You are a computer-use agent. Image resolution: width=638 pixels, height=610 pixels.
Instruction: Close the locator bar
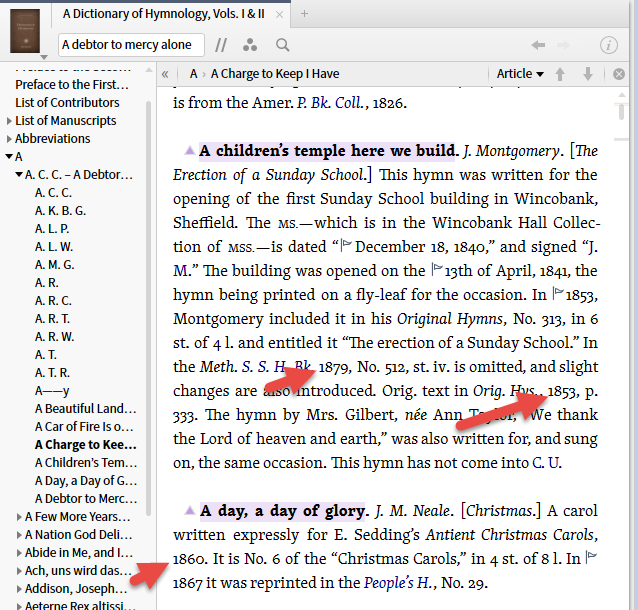(x=619, y=74)
